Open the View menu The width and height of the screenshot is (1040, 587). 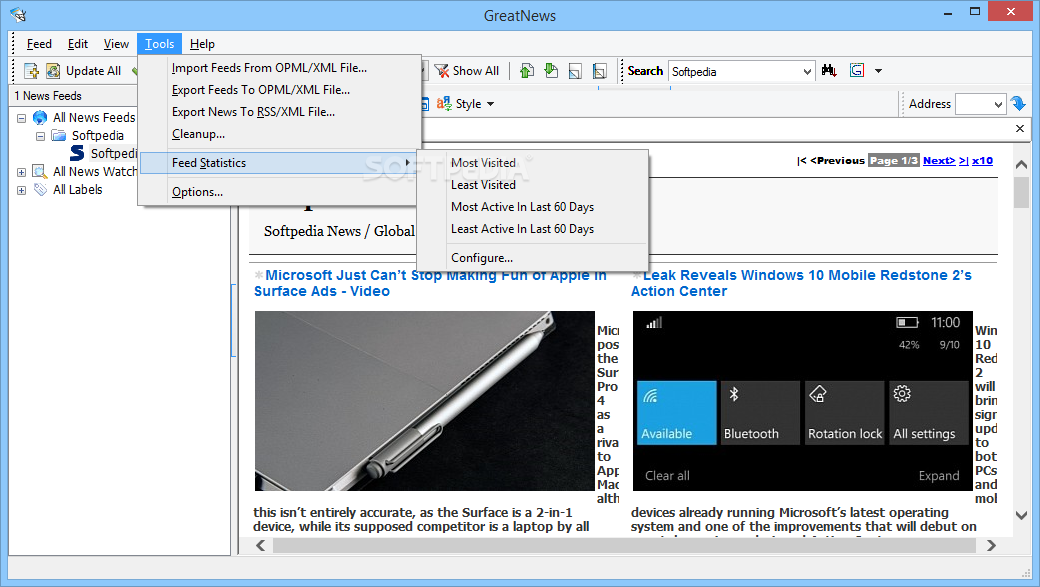(x=116, y=44)
